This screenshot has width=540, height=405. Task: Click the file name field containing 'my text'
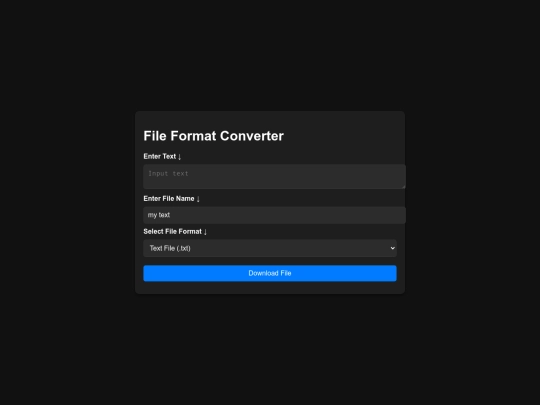274,215
